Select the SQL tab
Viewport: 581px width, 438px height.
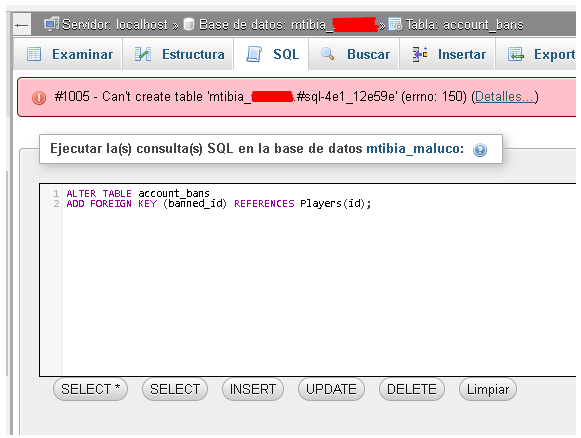271,54
